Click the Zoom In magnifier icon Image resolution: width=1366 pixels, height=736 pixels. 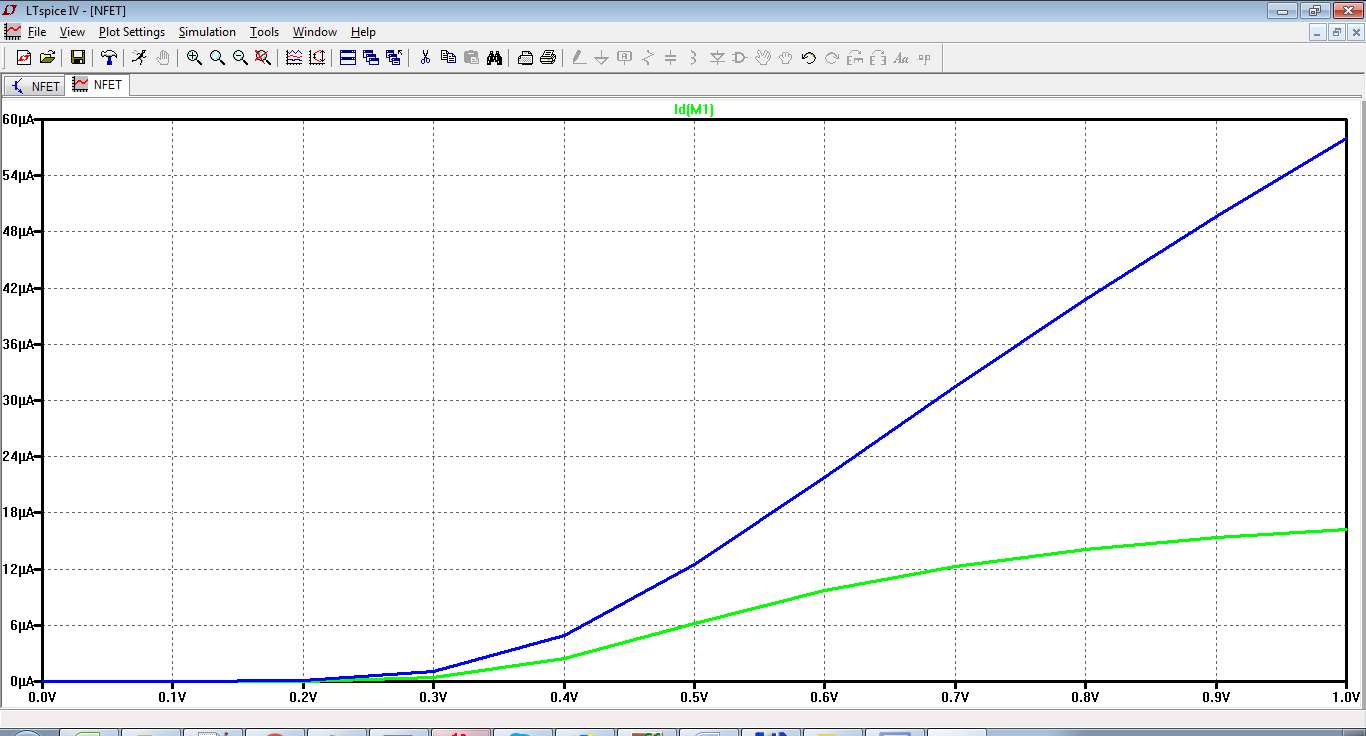point(194,58)
